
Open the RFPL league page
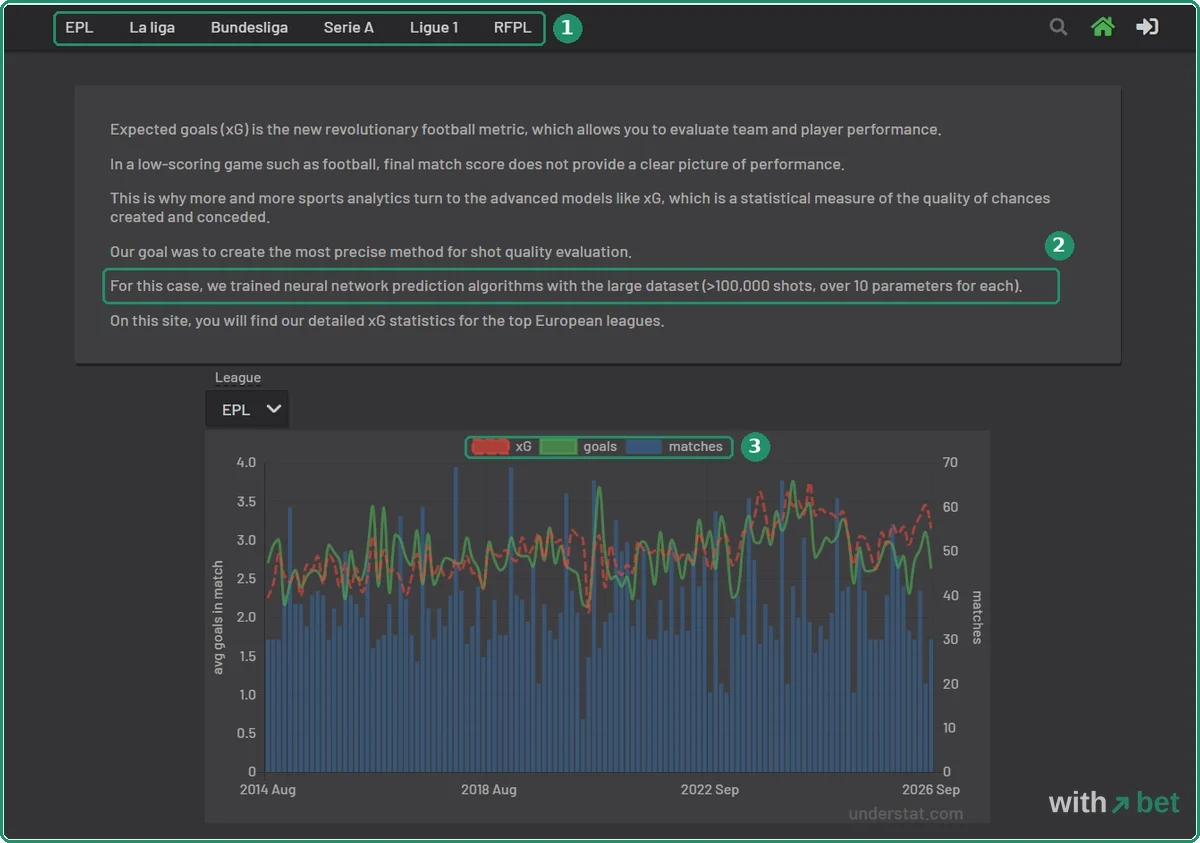tap(513, 27)
